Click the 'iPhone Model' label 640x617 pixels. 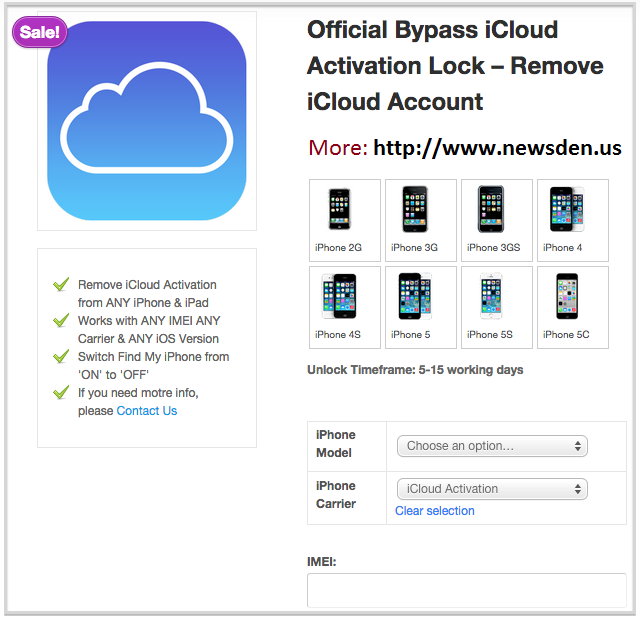[336, 444]
